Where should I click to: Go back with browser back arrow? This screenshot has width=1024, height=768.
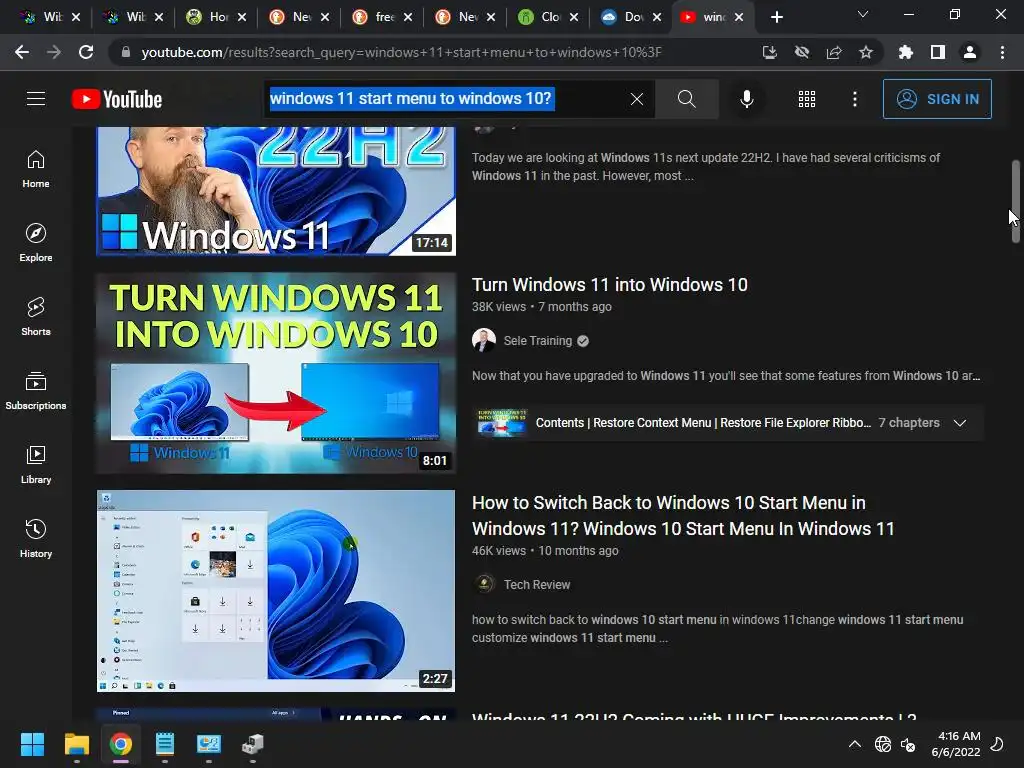point(22,52)
